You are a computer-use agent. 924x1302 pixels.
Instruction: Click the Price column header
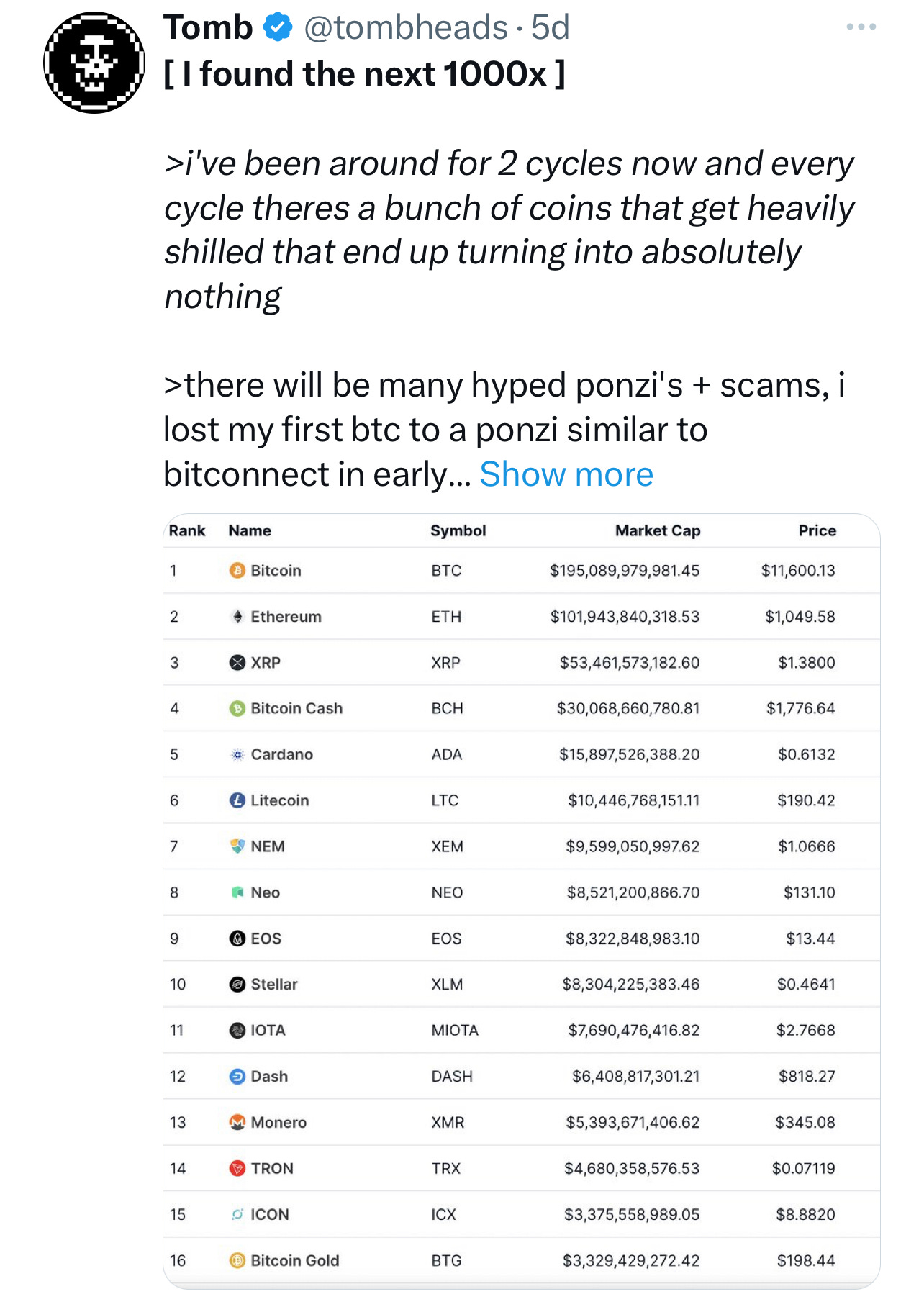(817, 530)
